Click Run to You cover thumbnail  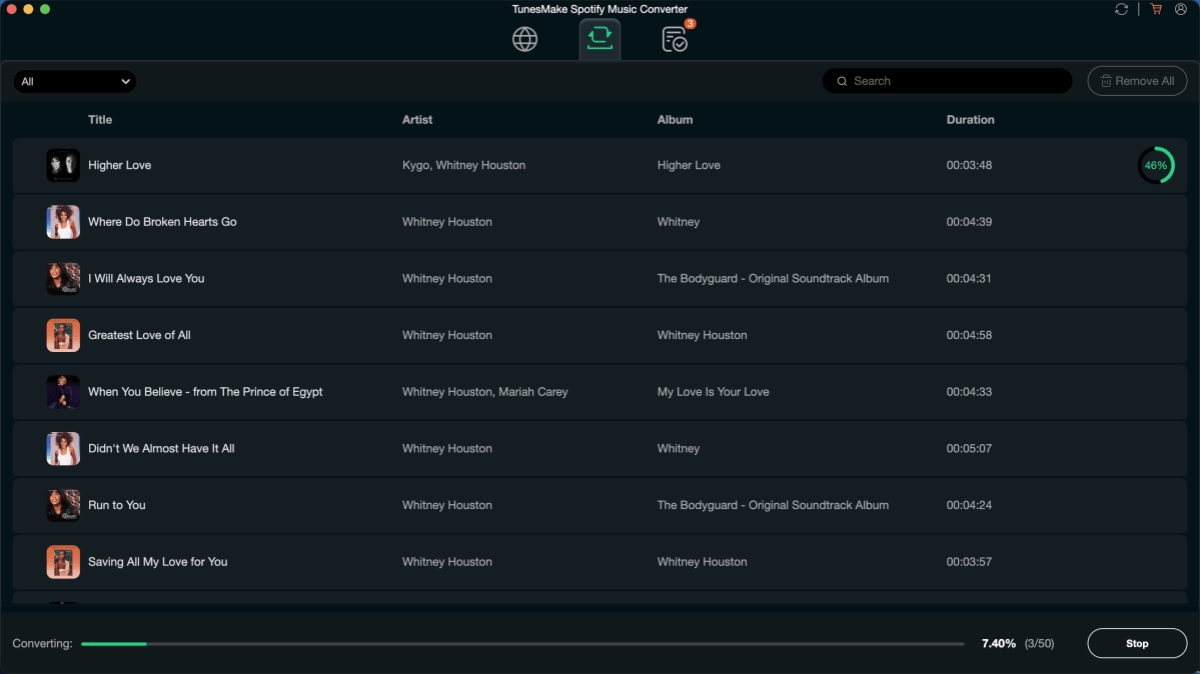coord(63,505)
